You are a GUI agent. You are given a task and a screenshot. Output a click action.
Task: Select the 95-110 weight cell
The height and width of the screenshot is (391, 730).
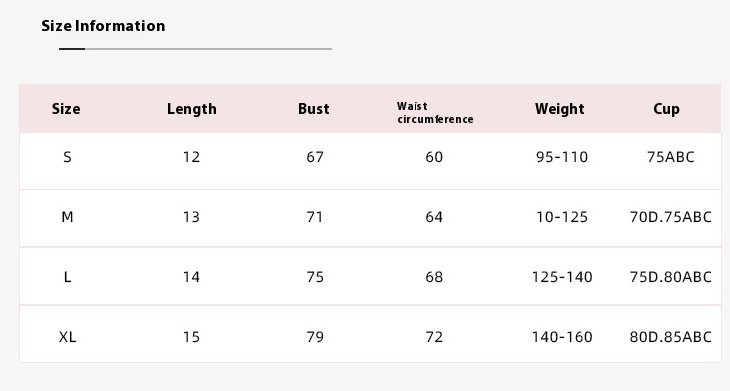pyautogui.click(x=562, y=157)
